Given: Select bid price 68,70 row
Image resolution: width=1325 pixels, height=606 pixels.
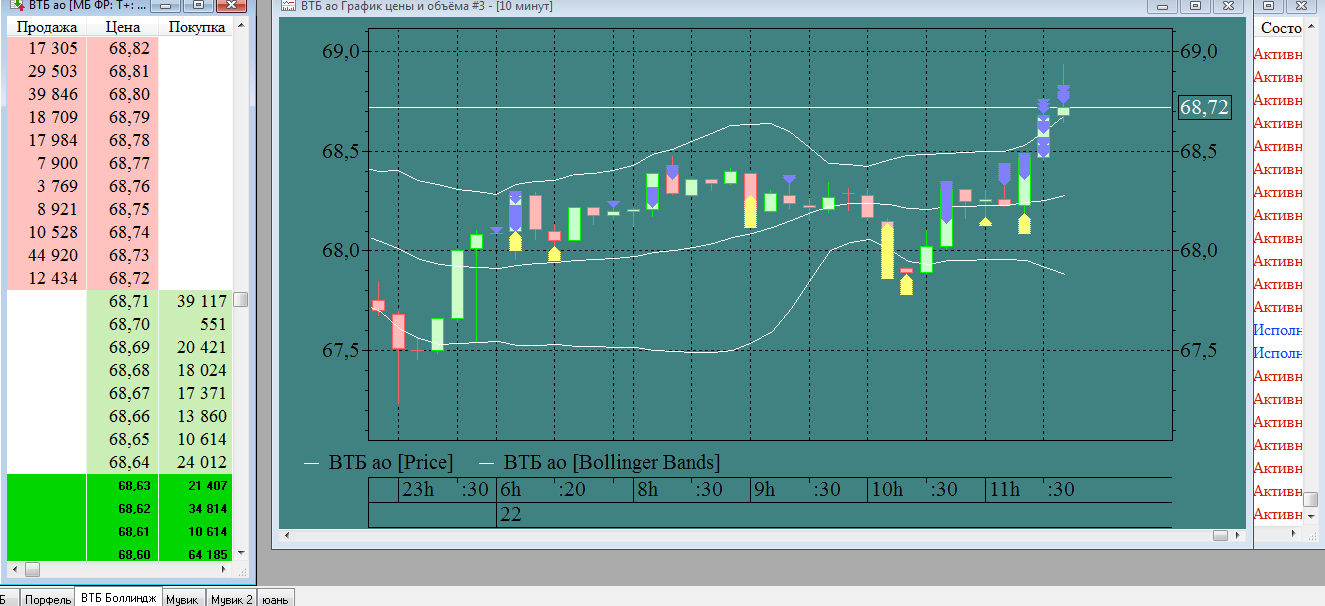Looking at the screenshot, I should [x=123, y=324].
